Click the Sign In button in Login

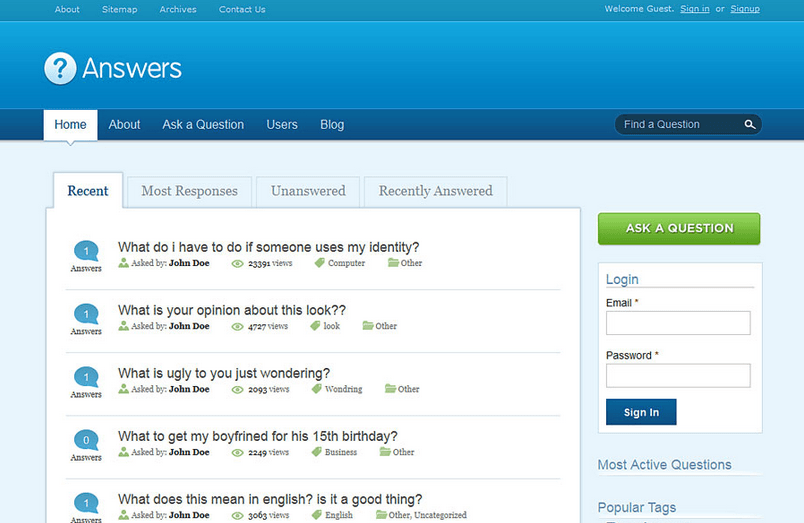(x=641, y=412)
